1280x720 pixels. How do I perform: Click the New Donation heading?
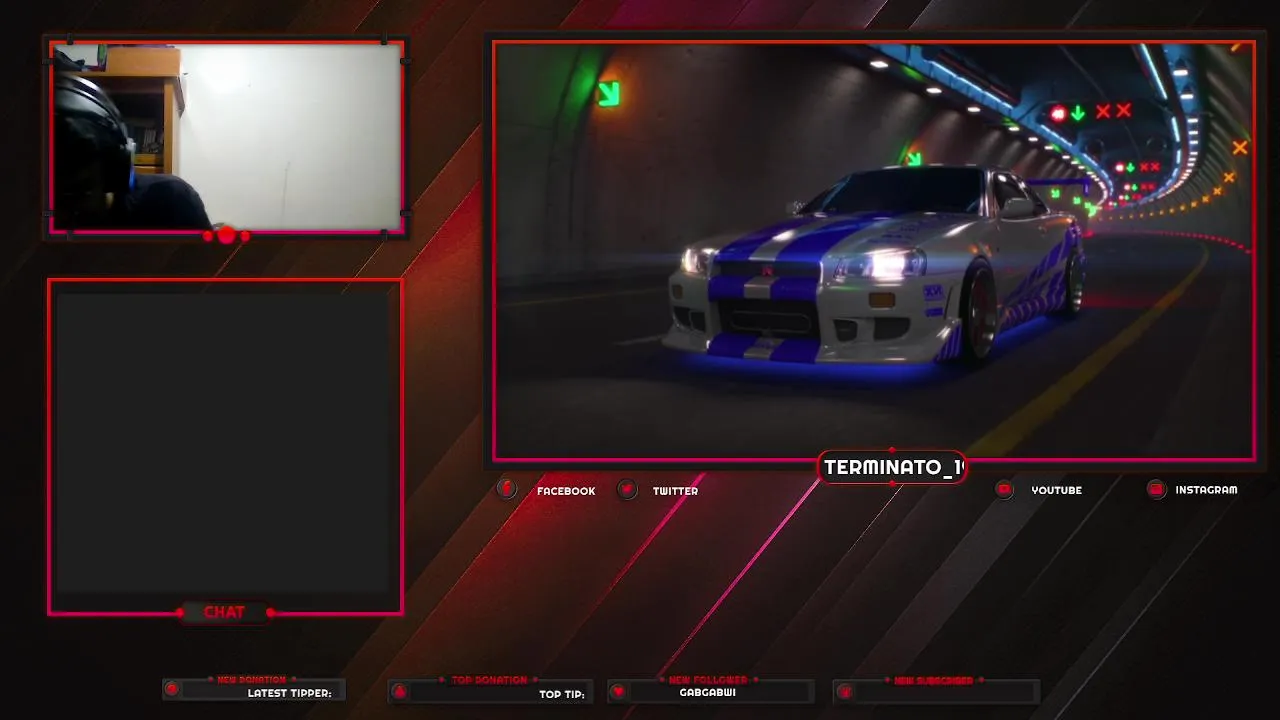tap(251, 680)
